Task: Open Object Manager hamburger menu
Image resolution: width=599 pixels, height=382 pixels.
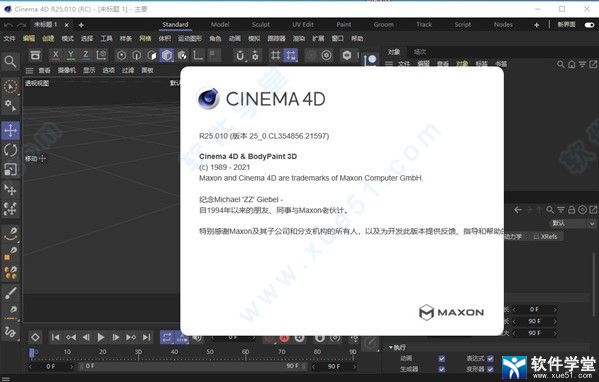Action: pos(389,64)
